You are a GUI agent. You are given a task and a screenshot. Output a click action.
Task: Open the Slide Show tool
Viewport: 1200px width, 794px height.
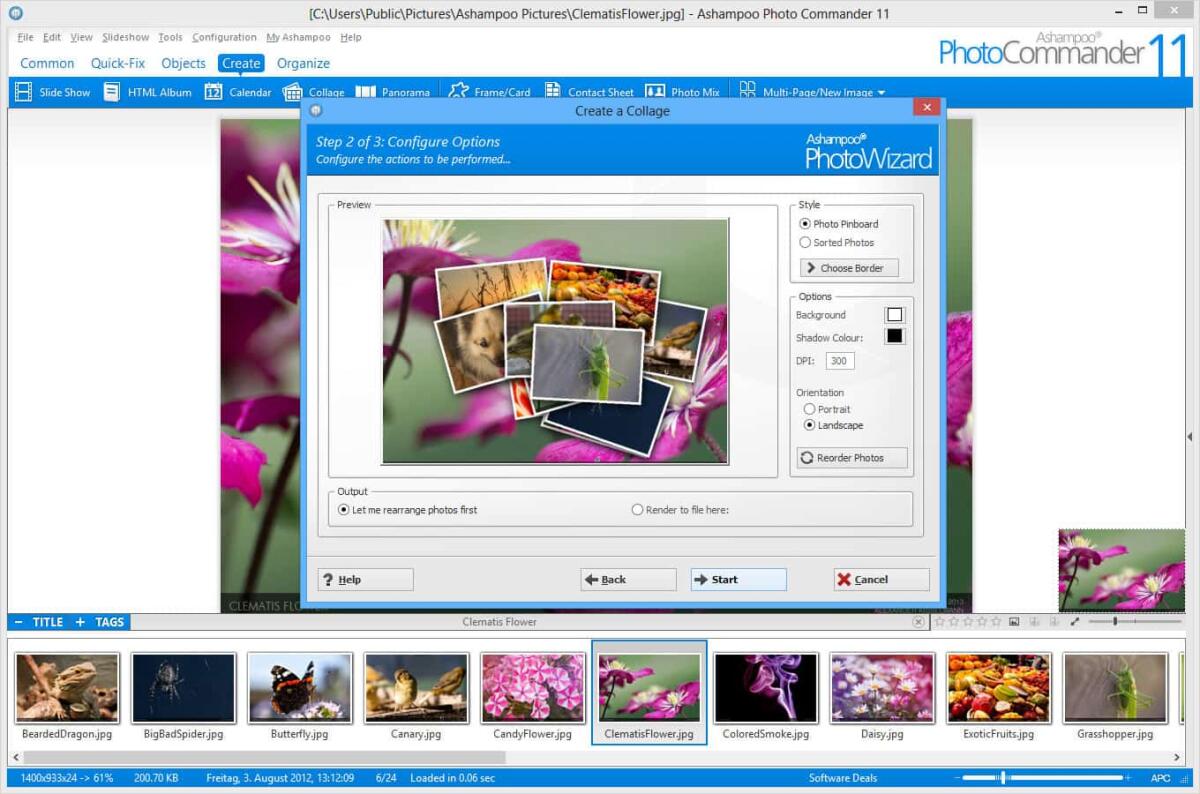coord(52,91)
